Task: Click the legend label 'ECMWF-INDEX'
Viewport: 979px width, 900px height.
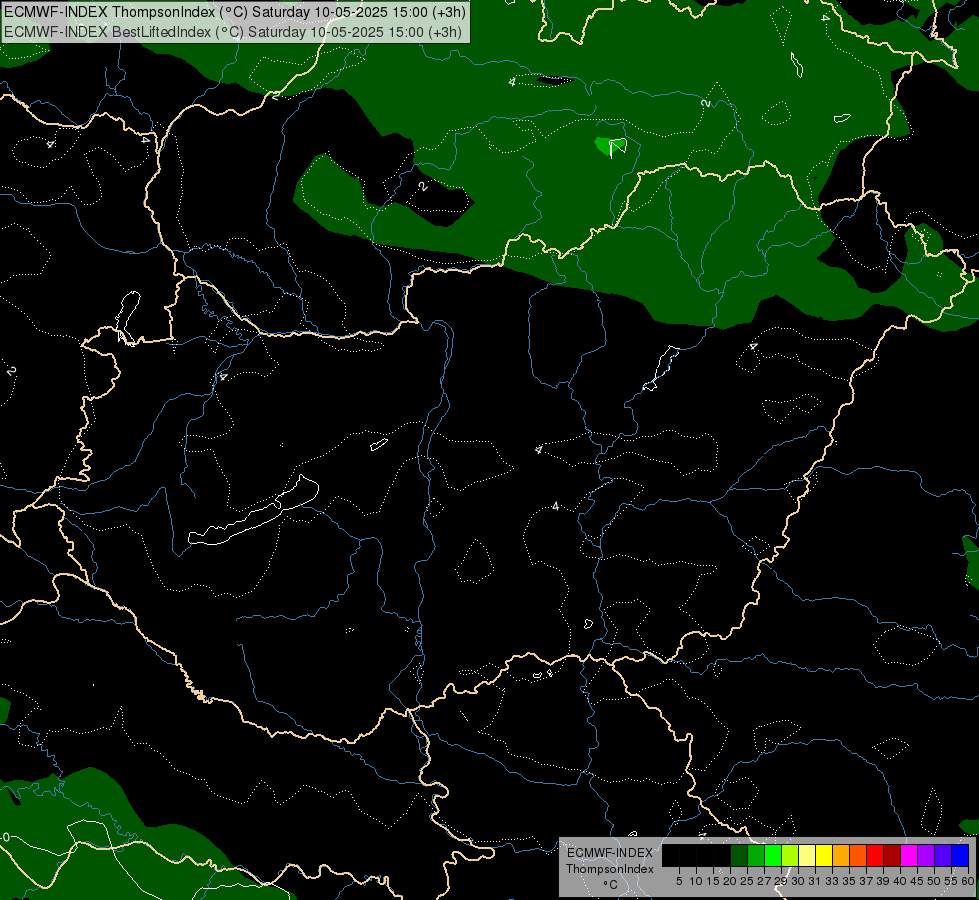Action: [610, 853]
